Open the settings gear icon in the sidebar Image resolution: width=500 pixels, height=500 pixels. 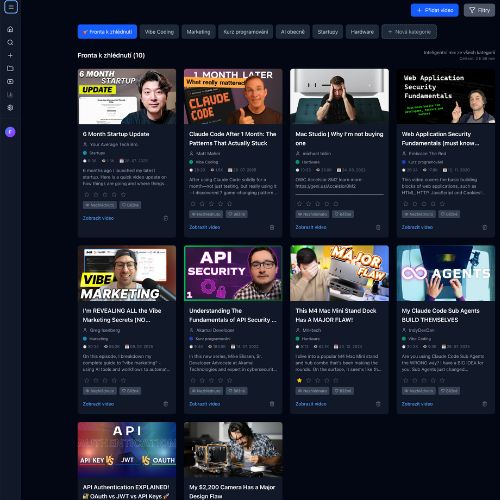coord(10,107)
